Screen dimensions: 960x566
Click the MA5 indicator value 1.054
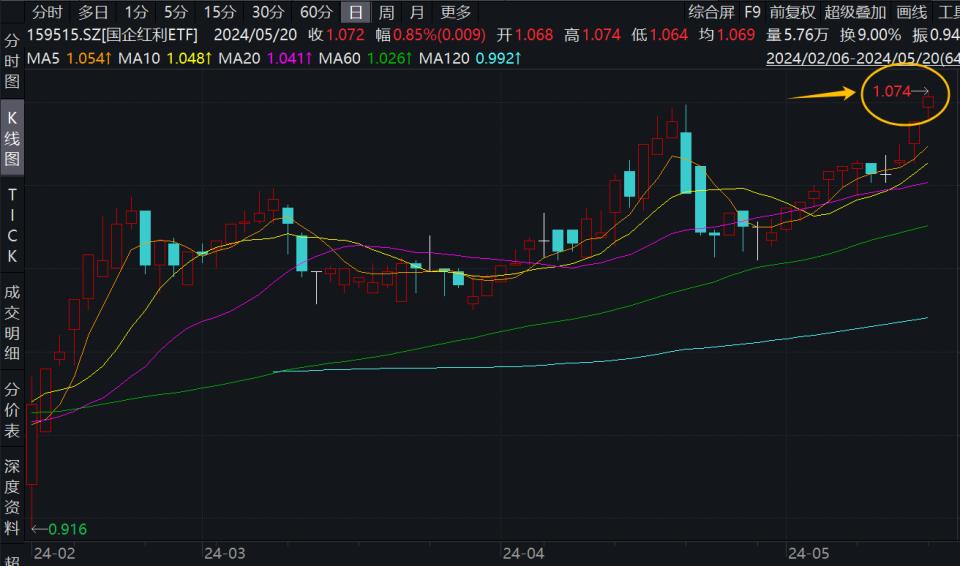[89, 59]
